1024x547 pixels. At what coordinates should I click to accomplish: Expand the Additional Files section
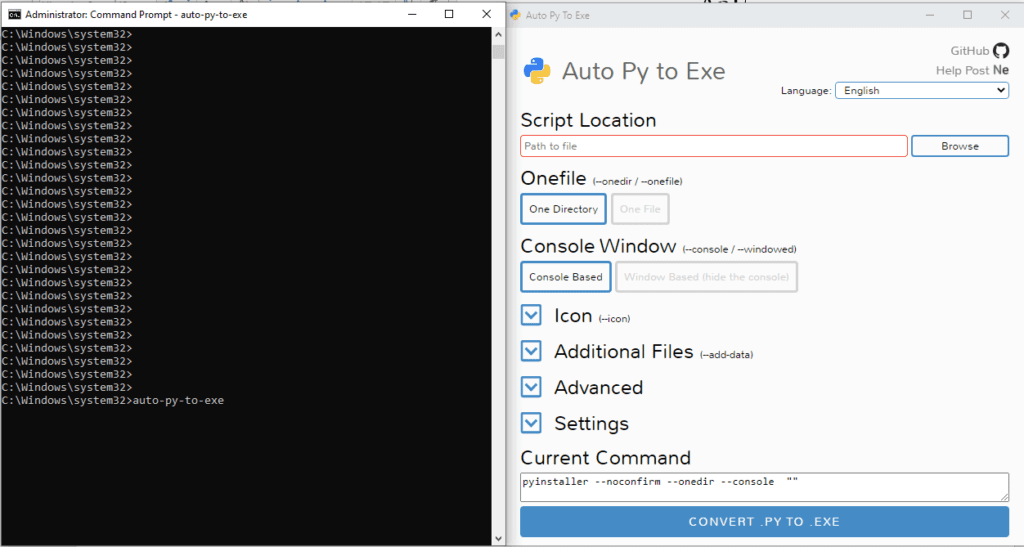(531, 351)
